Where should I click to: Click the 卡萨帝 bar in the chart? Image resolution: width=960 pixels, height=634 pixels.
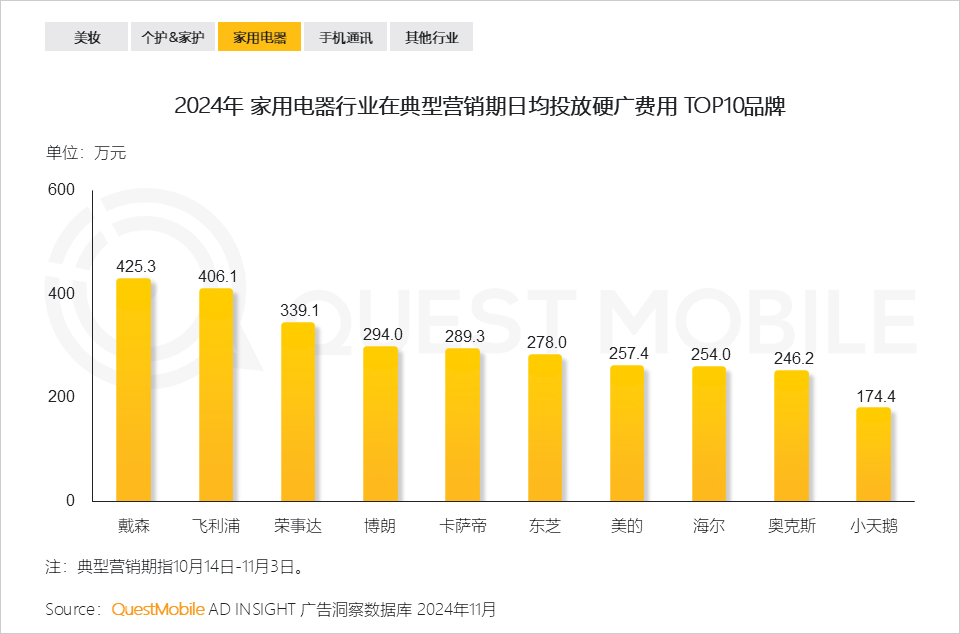click(x=462, y=425)
